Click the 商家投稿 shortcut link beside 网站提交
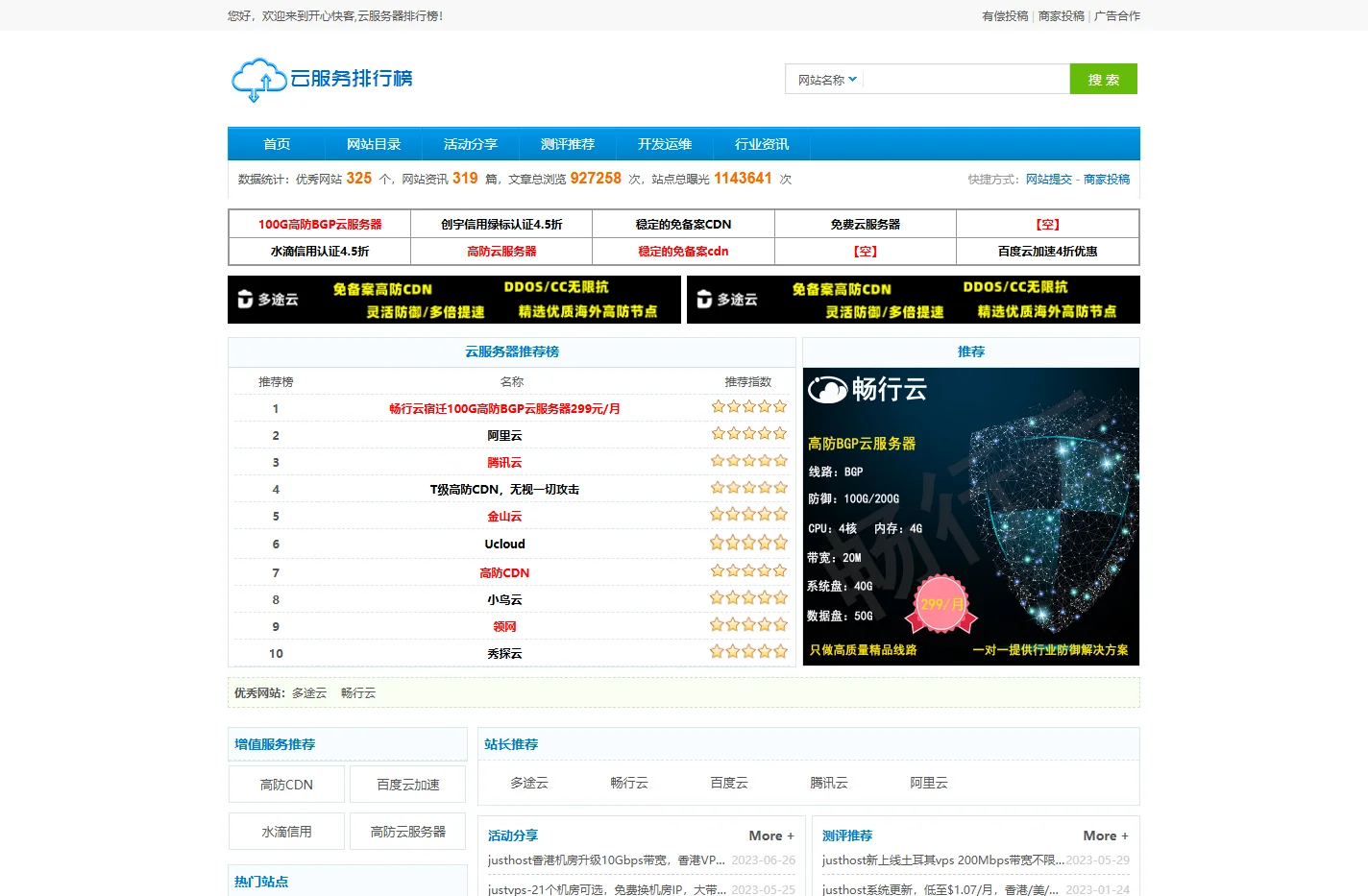 (1107, 180)
